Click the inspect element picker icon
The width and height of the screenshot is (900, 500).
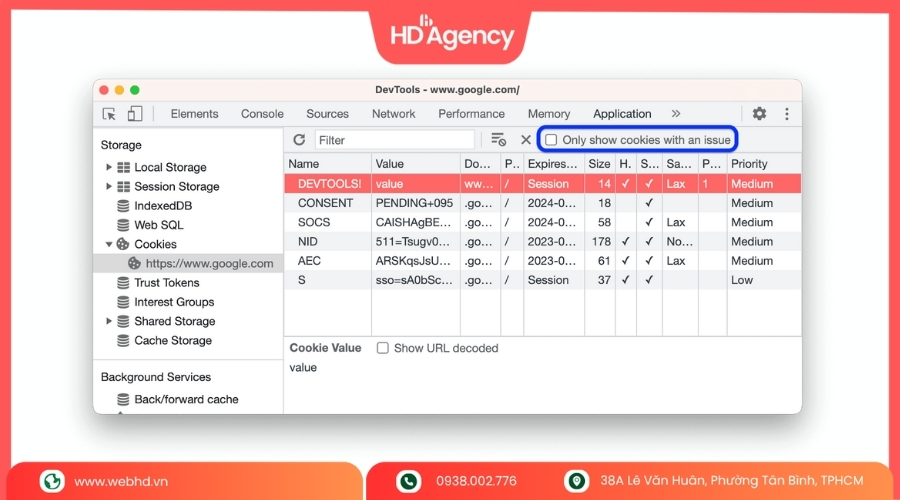tap(110, 114)
